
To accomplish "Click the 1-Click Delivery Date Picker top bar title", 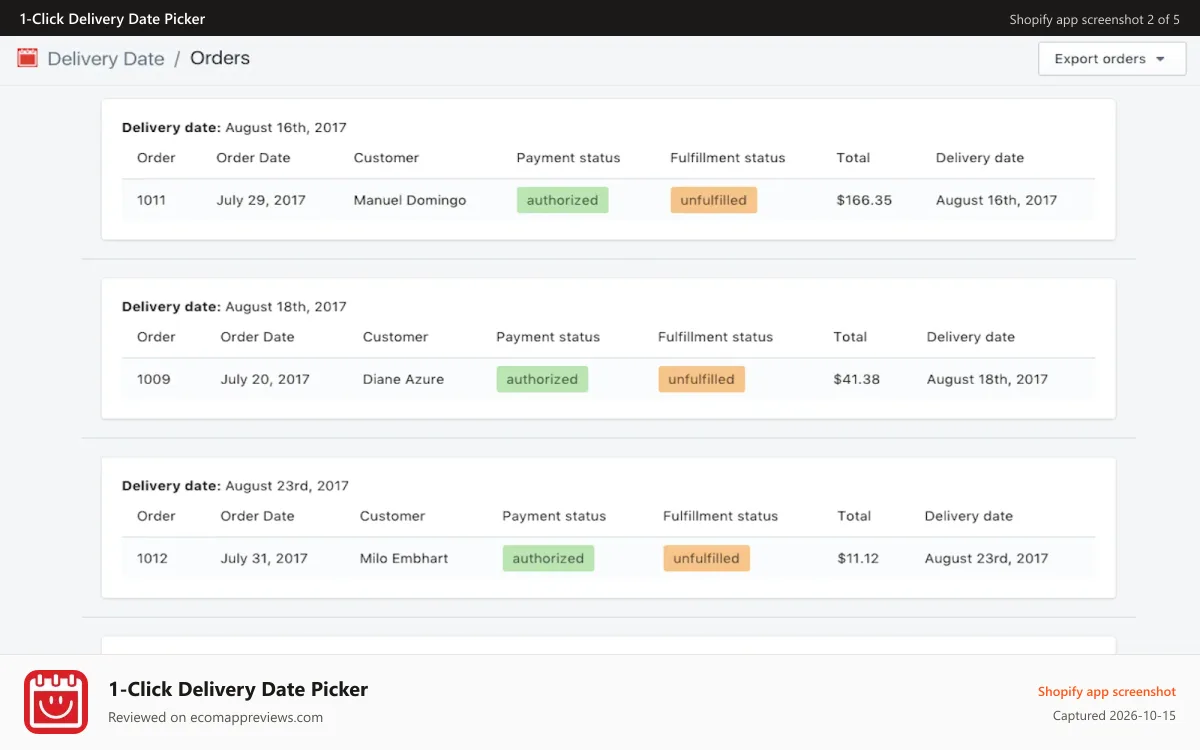I will pyautogui.click(x=112, y=19).
